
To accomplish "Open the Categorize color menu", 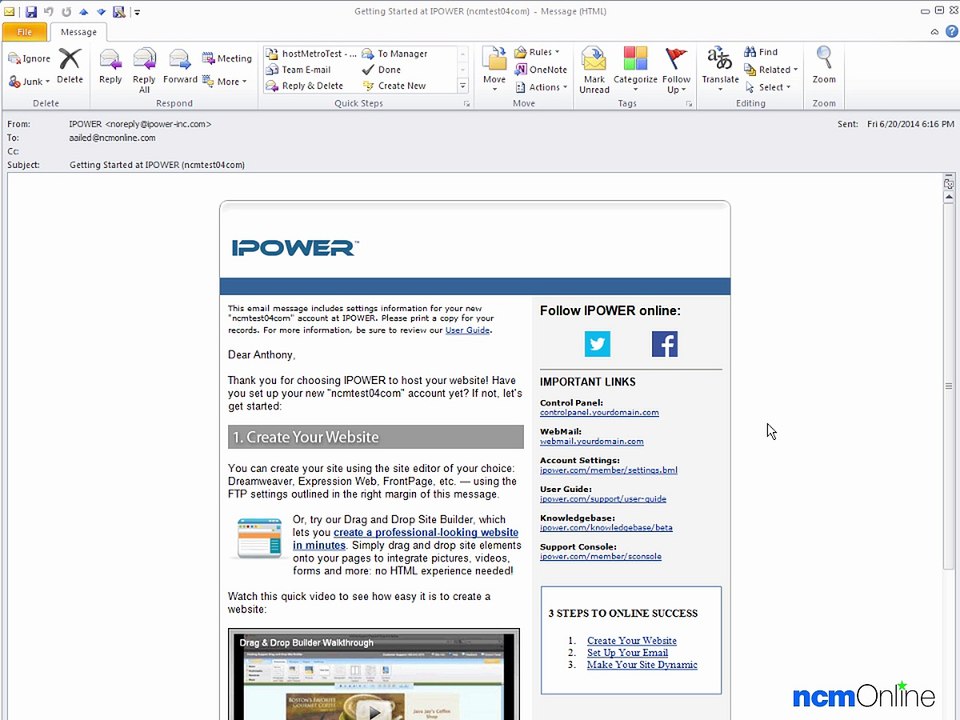I will coord(635,70).
